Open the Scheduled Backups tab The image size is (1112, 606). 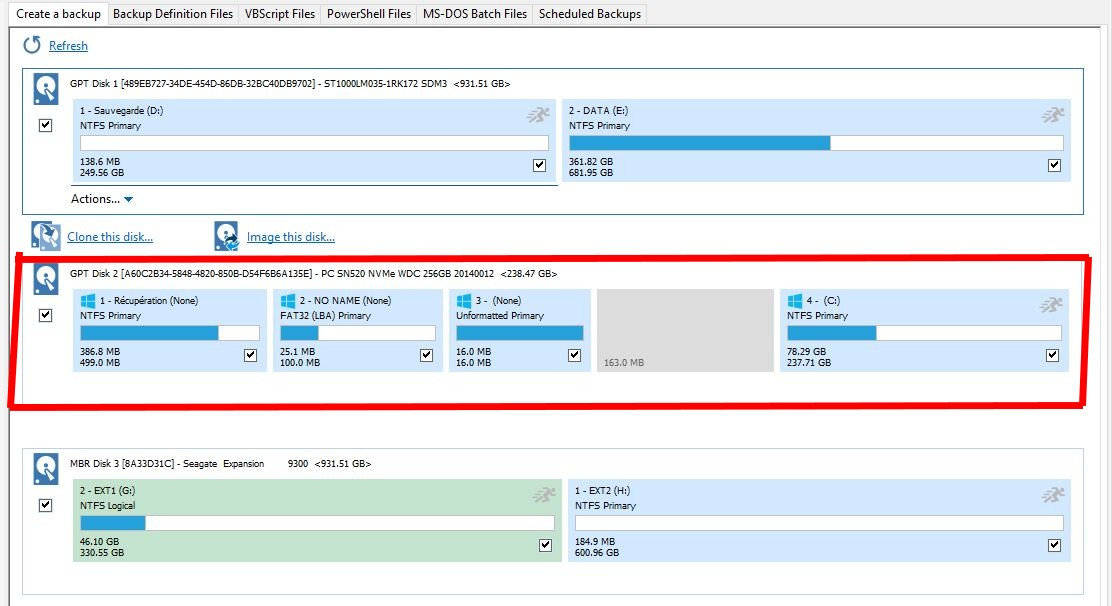(x=589, y=14)
